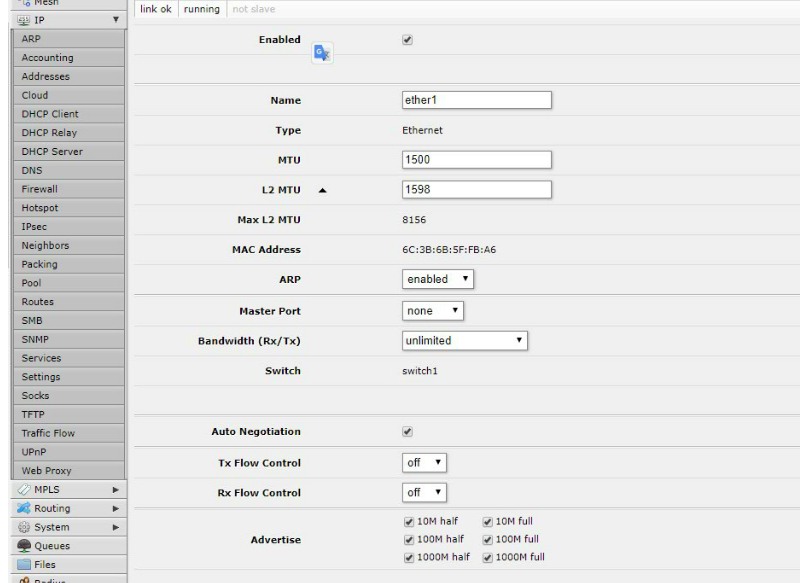Toggle 1000M full advertise checkbox
The image size is (800, 583).
(x=488, y=557)
